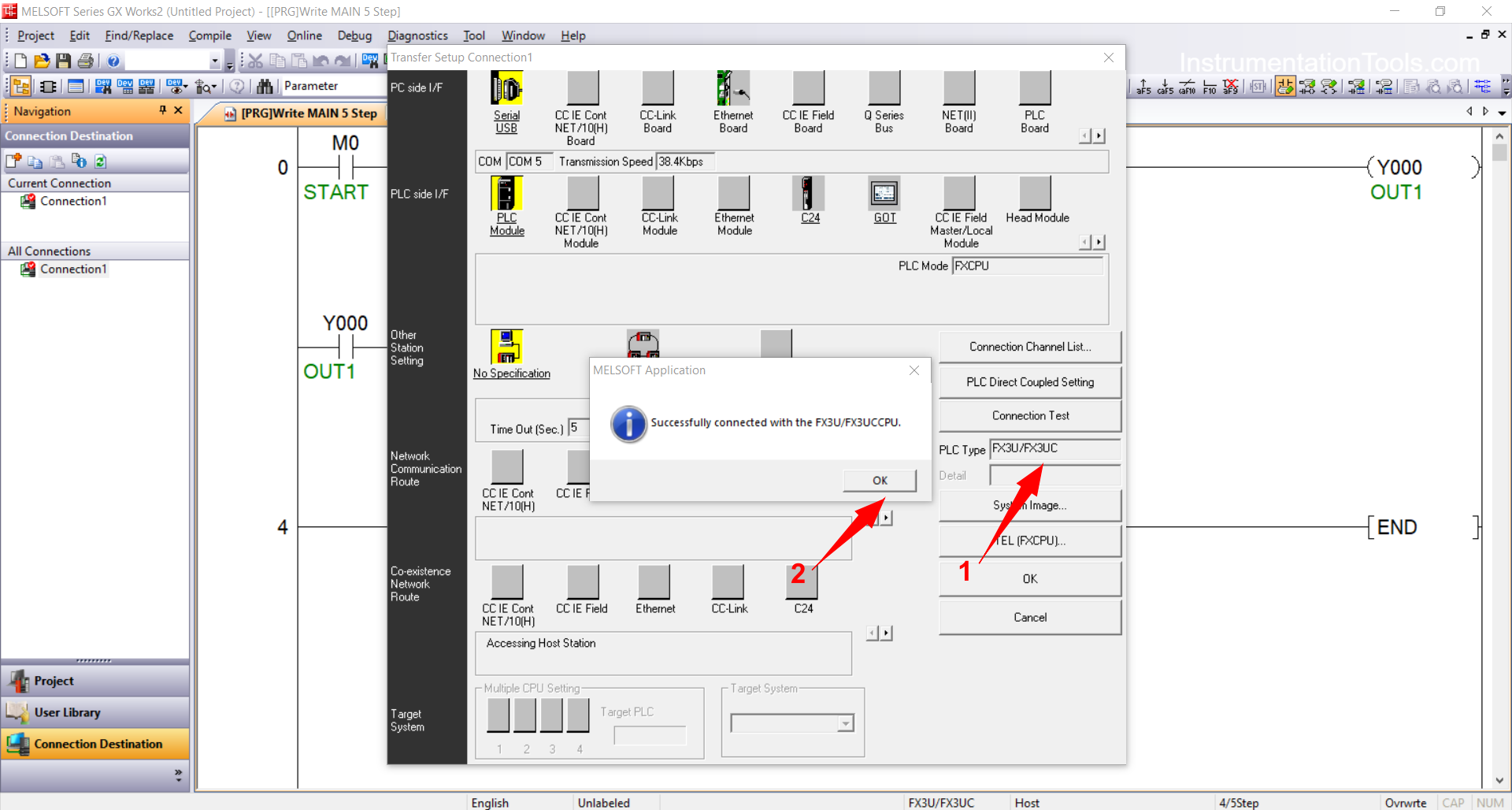This screenshot has width=1512, height=810.
Task: Click the refresh connection icon in Navigation
Action: click(100, 161)
